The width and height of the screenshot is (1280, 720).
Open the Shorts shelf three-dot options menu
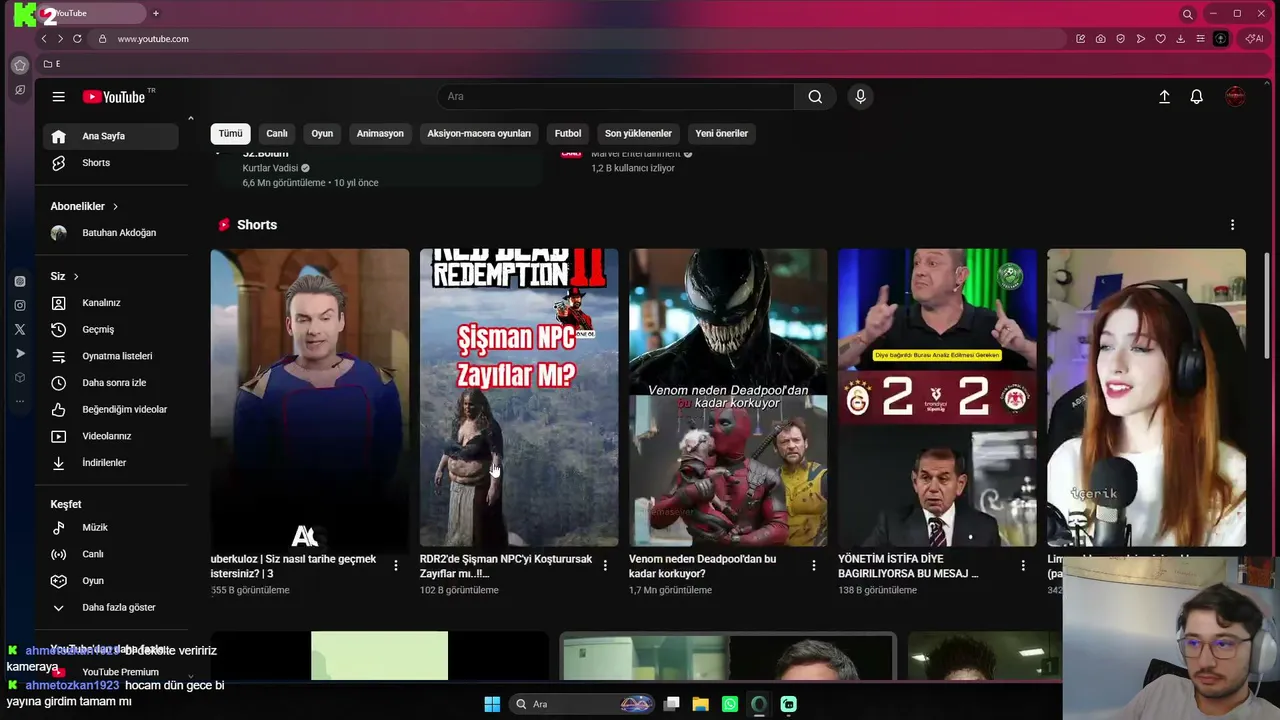coord(1232,225)
